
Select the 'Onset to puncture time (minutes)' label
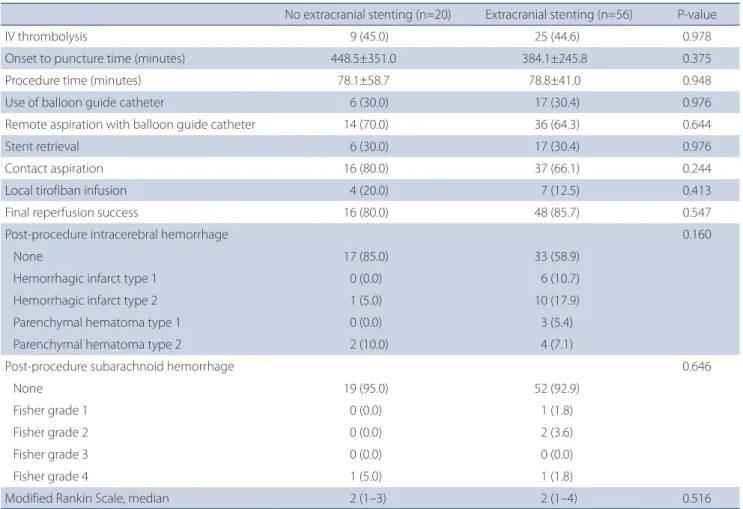pos(95,58)
